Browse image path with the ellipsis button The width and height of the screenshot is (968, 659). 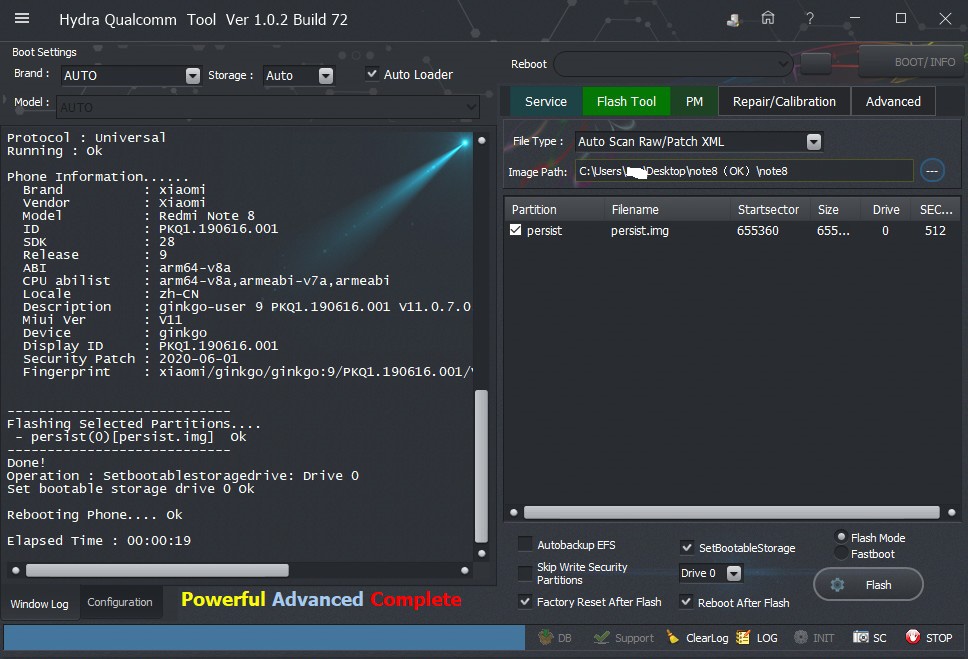tap(931, 171)
